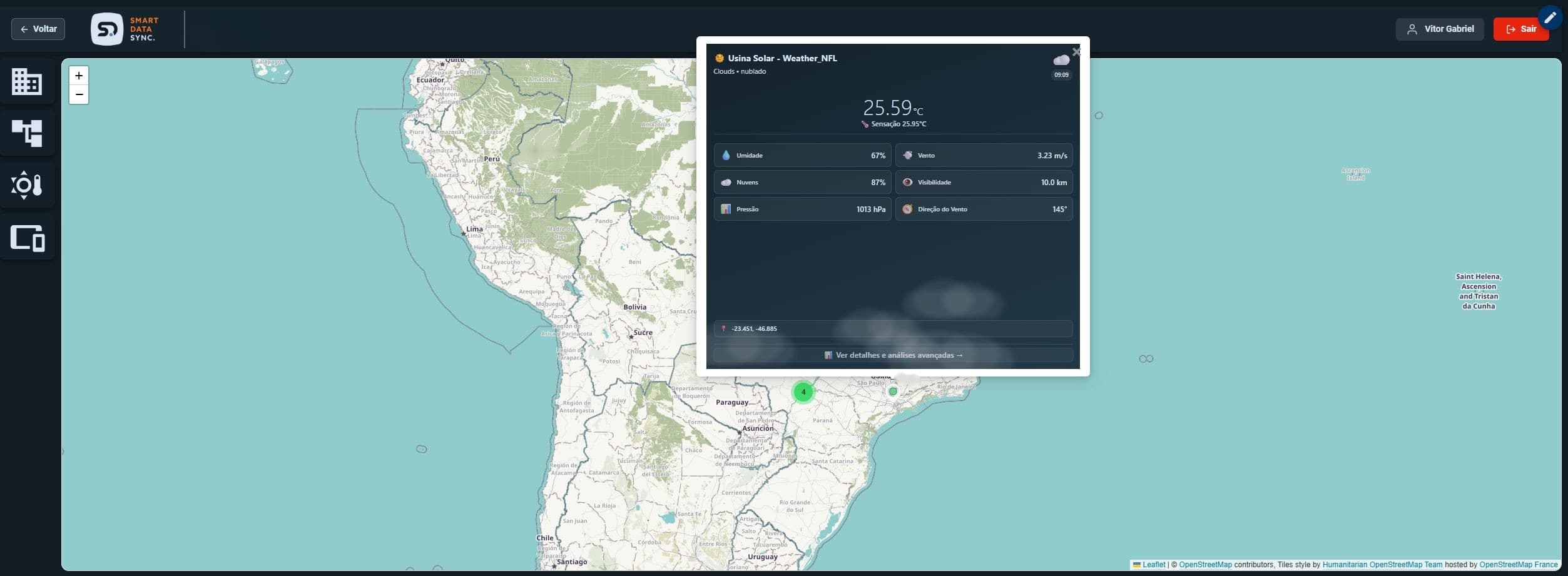
Task: Open Ver detalhes e análises avançadas
Action: 893,355
